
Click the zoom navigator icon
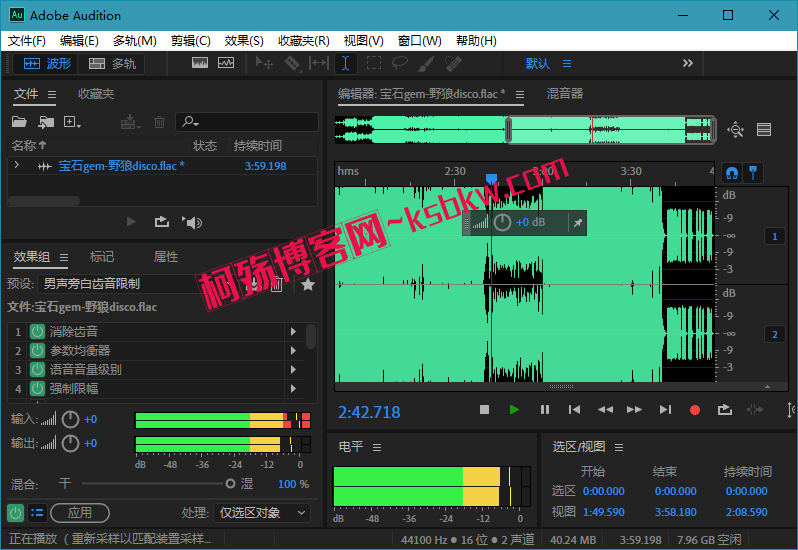pos(735,130)
